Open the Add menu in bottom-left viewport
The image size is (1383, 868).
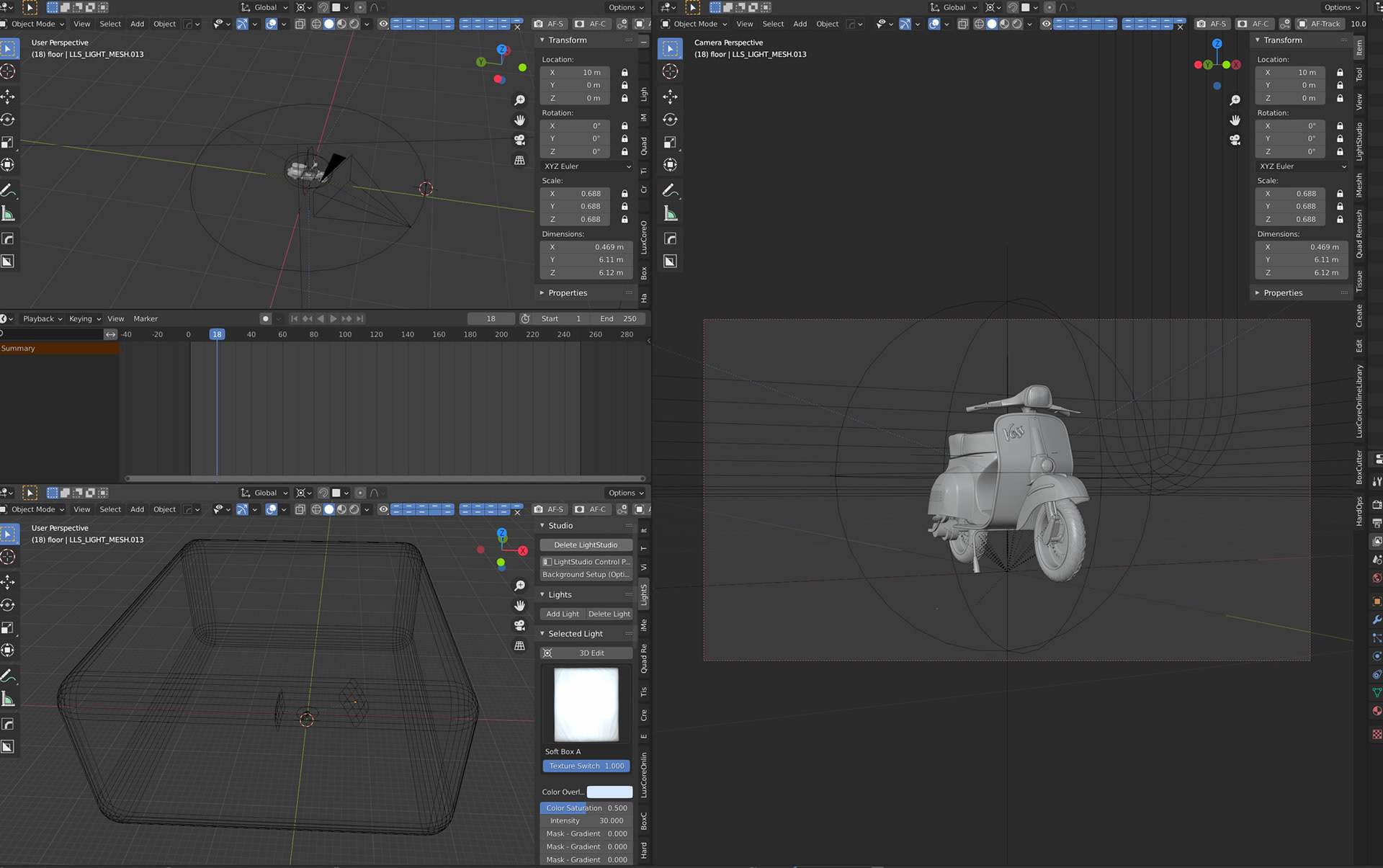137,509
